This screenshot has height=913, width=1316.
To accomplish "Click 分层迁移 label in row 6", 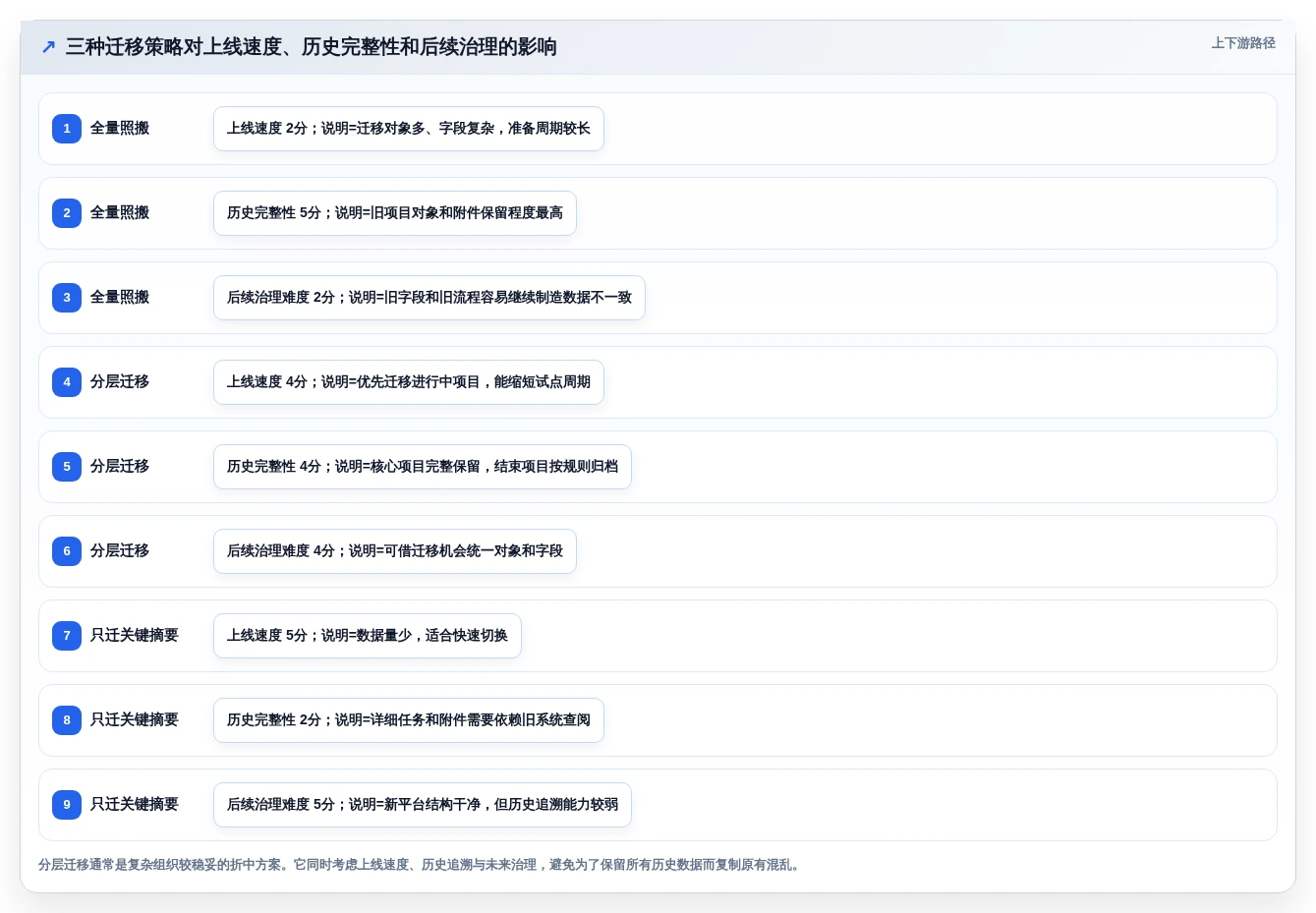I will coord(120,551).
